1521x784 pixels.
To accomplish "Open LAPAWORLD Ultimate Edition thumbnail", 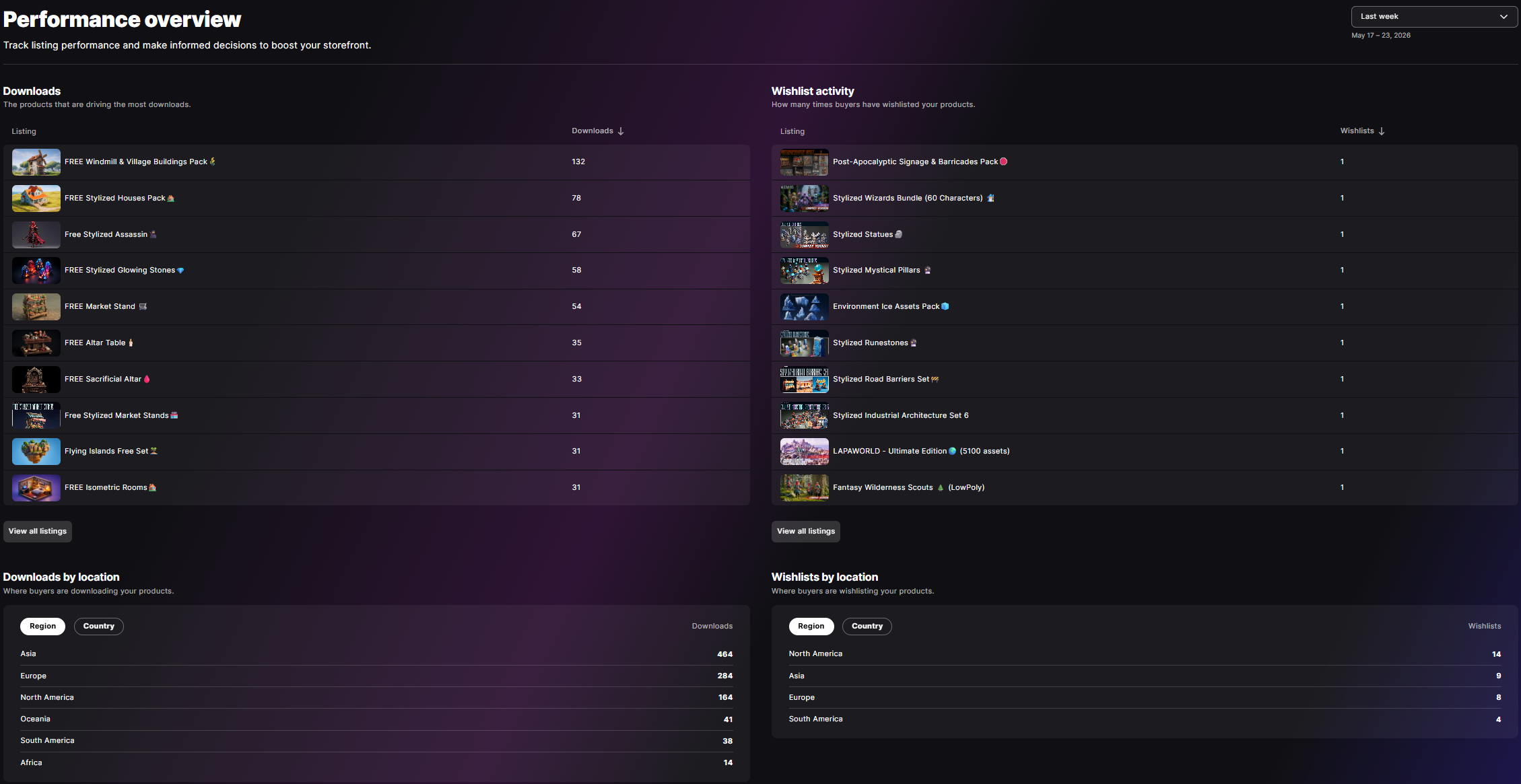I will click(805, 452).
